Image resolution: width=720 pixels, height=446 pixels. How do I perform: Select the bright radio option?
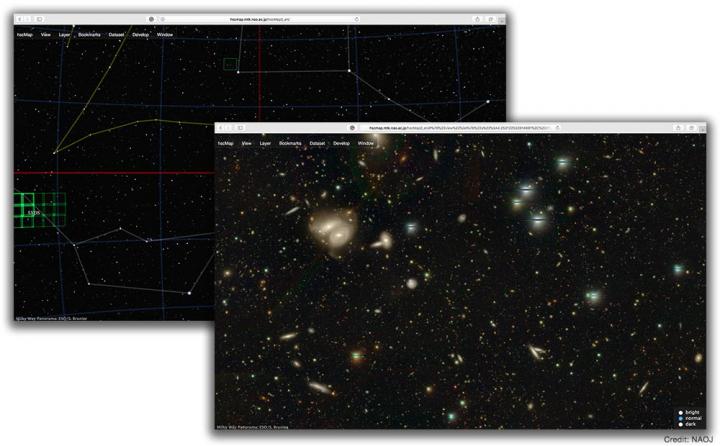pyautogui.click(x=681, y=412)
